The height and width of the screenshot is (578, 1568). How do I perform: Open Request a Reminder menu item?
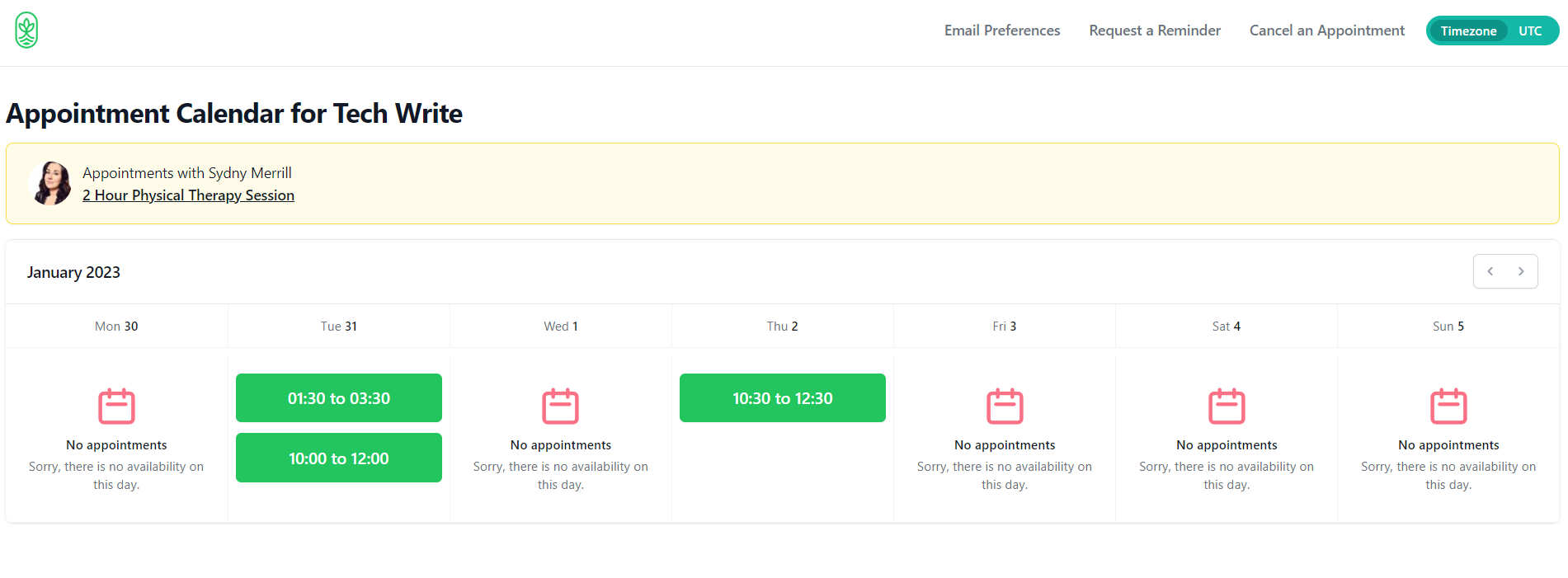[1154, 31]
